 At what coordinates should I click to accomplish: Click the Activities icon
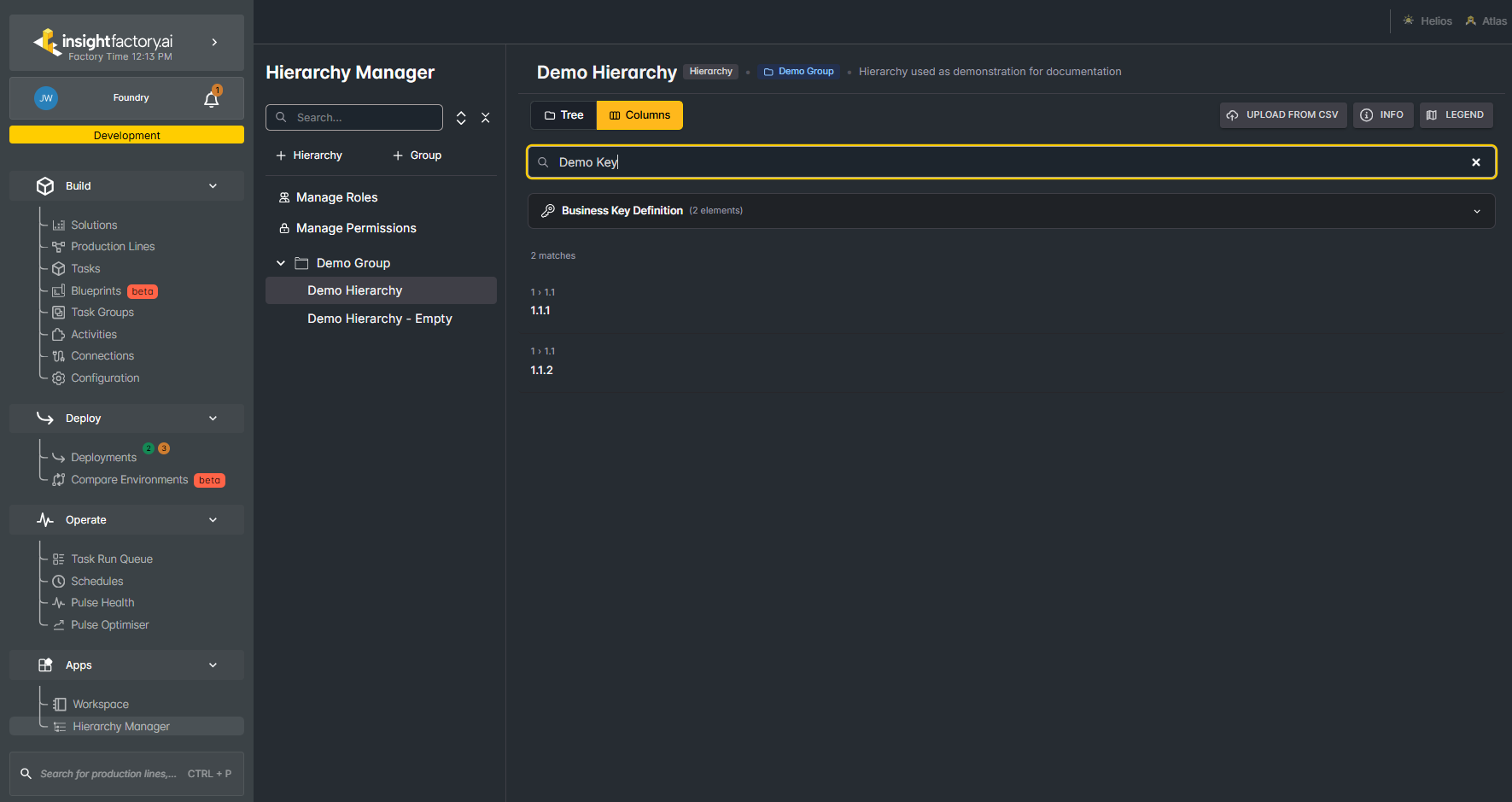tap(59, 335)
